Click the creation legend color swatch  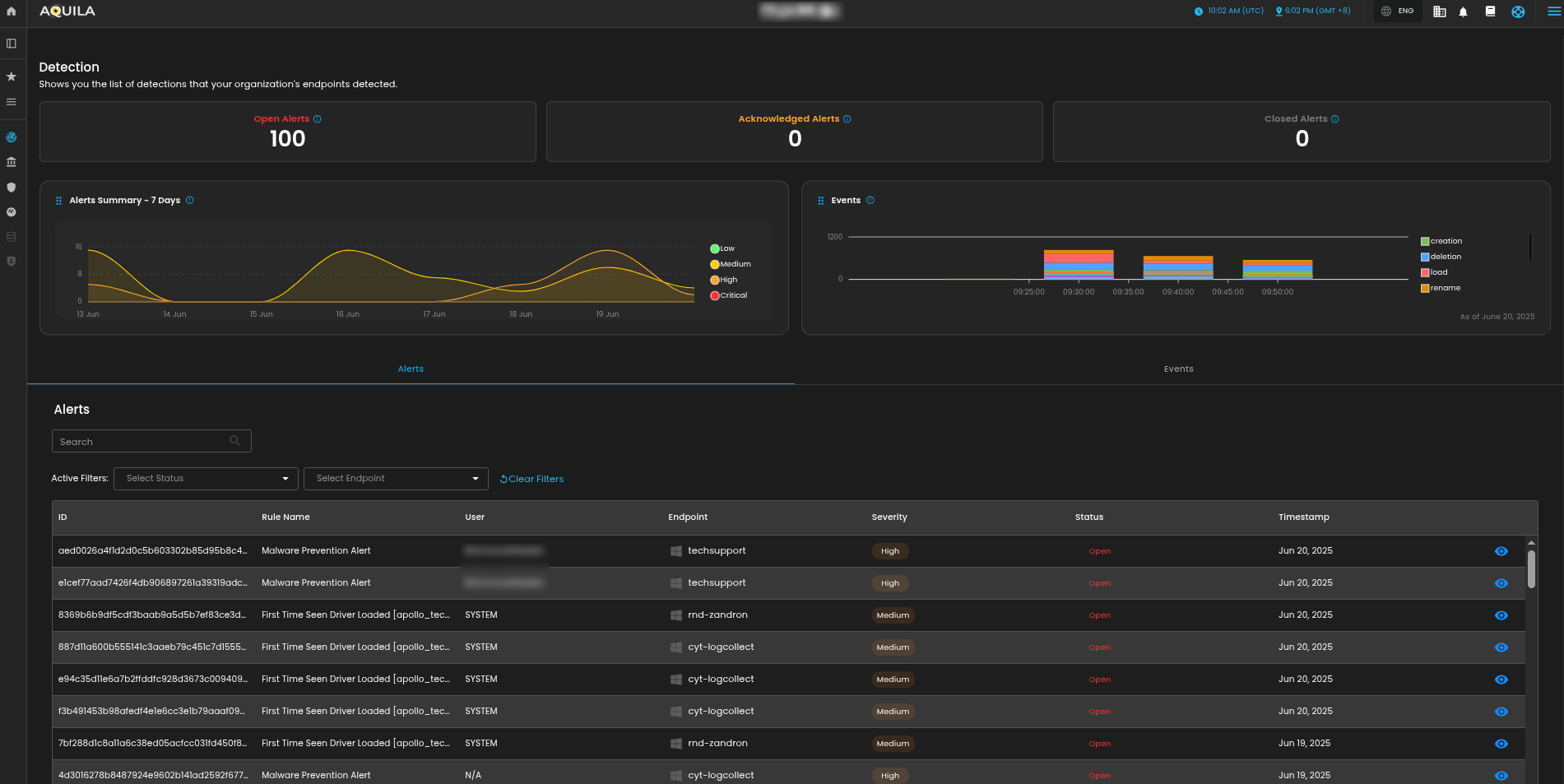point(1425,241)
